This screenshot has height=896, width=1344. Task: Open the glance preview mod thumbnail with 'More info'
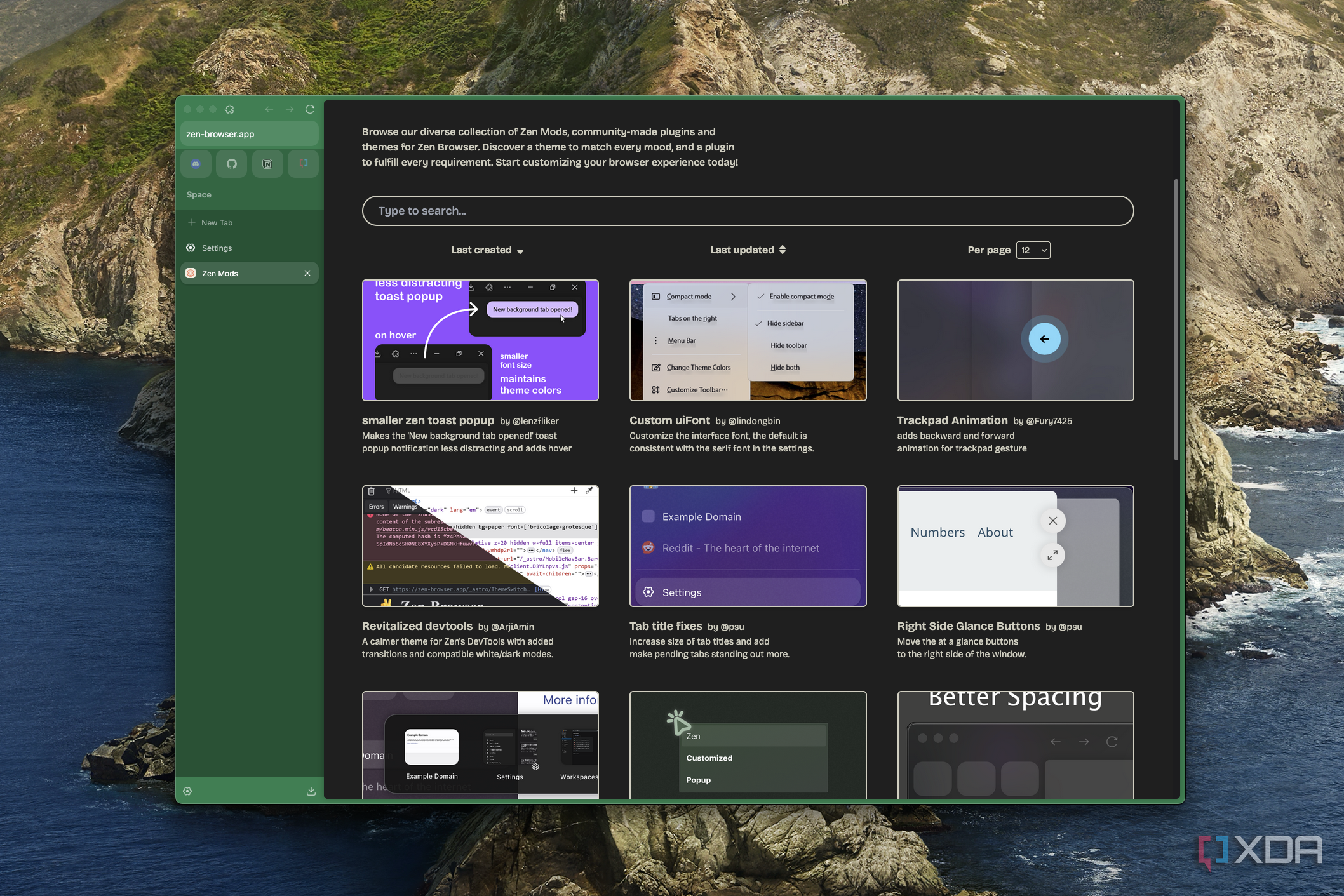tap(480, 745)
